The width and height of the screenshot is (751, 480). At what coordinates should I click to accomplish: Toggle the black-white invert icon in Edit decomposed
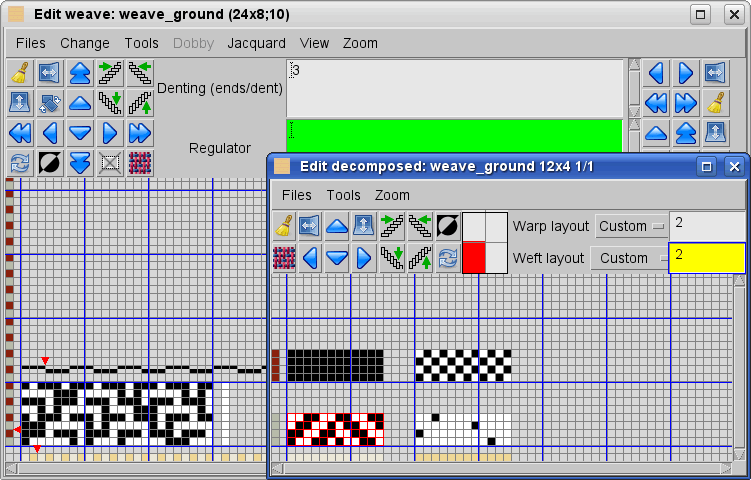[x=448, y=226]
